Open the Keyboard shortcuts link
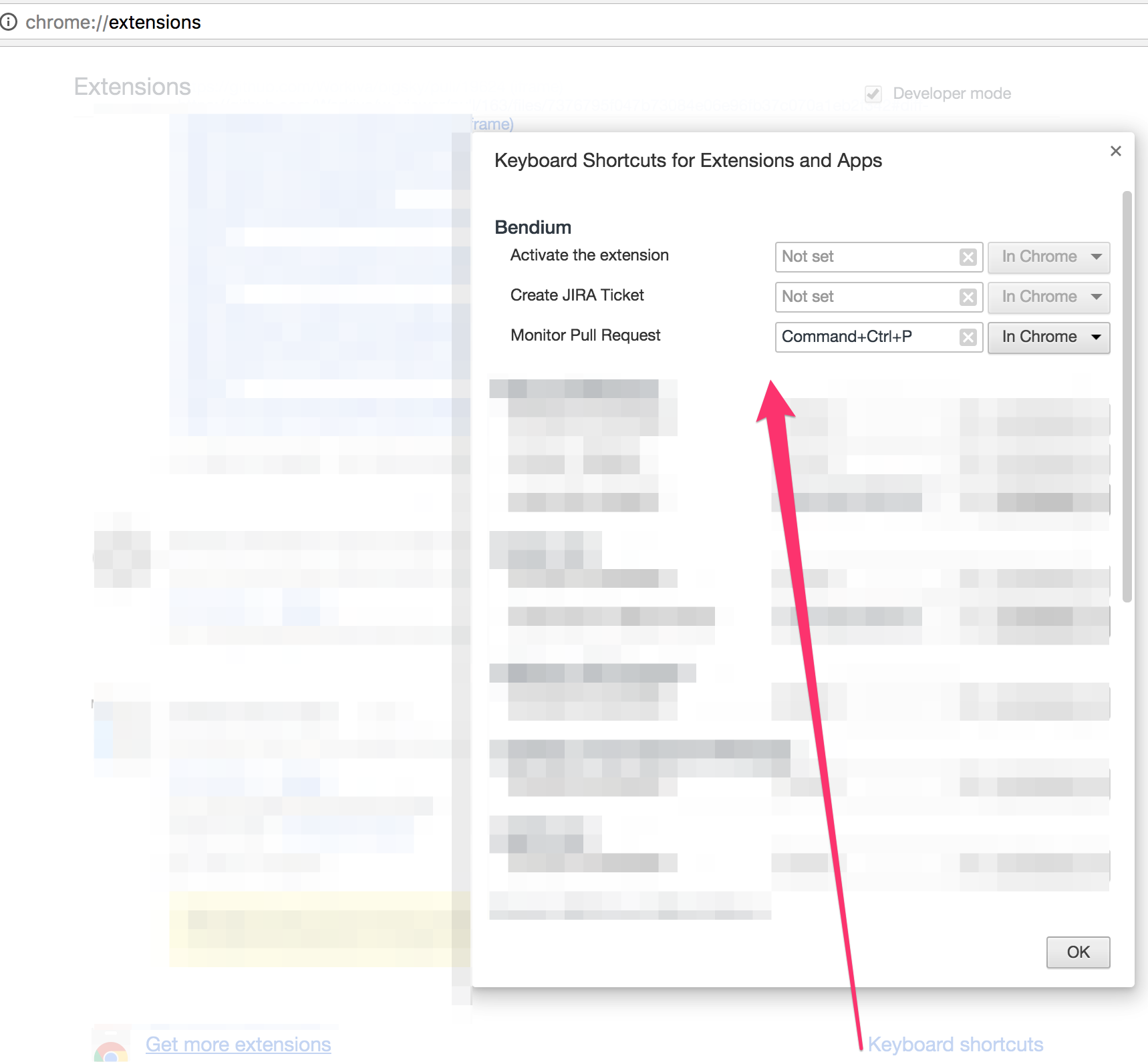Screen dimensions: 1148x1062 [955, 1044]
